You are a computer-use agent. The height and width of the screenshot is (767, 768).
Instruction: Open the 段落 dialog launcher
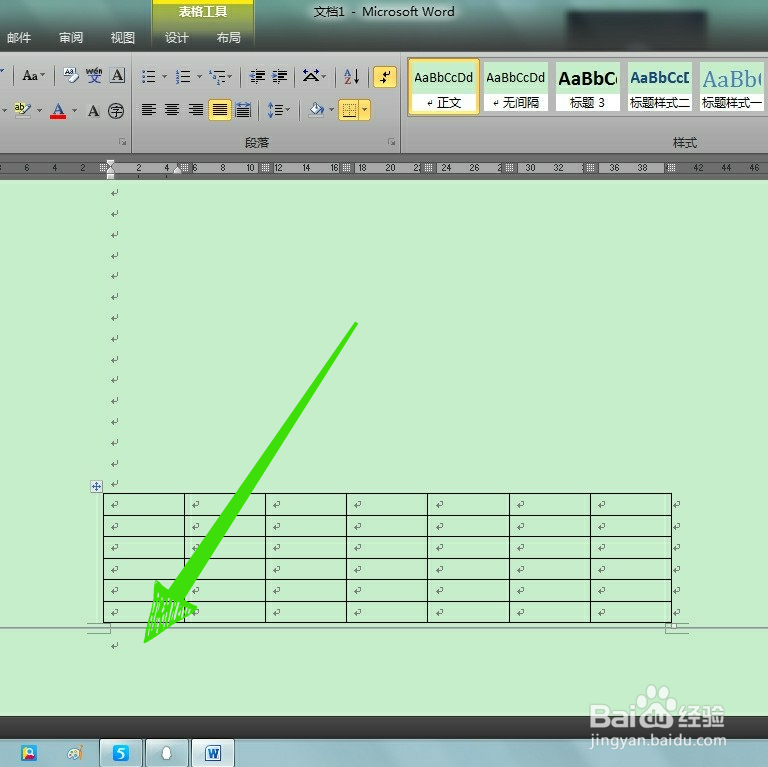click(x=391, y=142)
